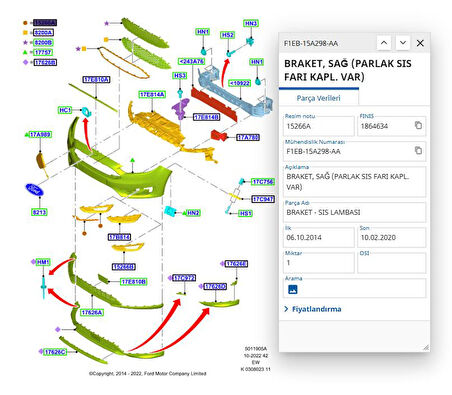Select the yellow 17E814A undershield part

click(157, 127)
